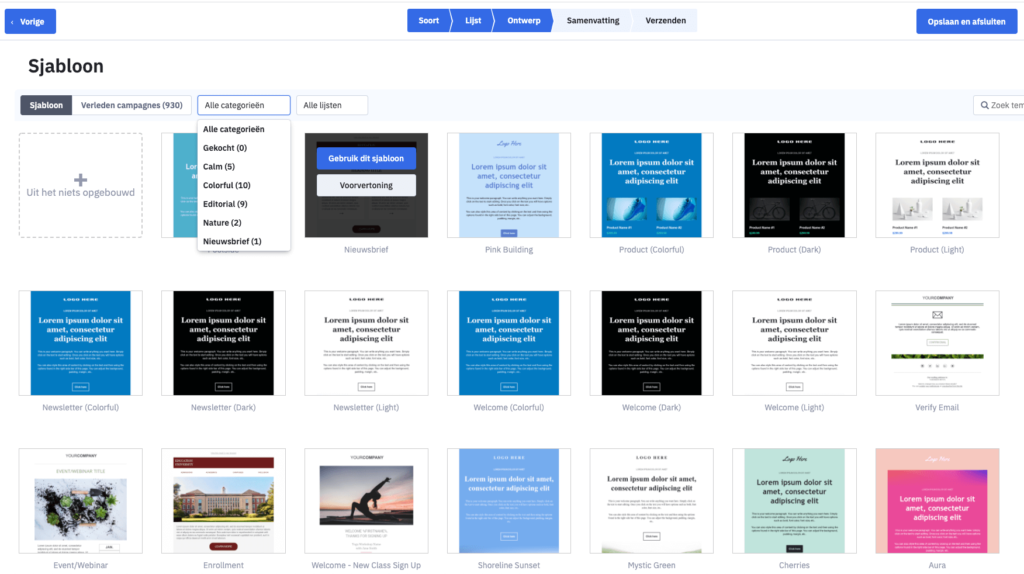Image resolution: width=1024 pixels, height=574 pixels.
Task: Select Colorful (10) category option
Action: pos(227,185)
